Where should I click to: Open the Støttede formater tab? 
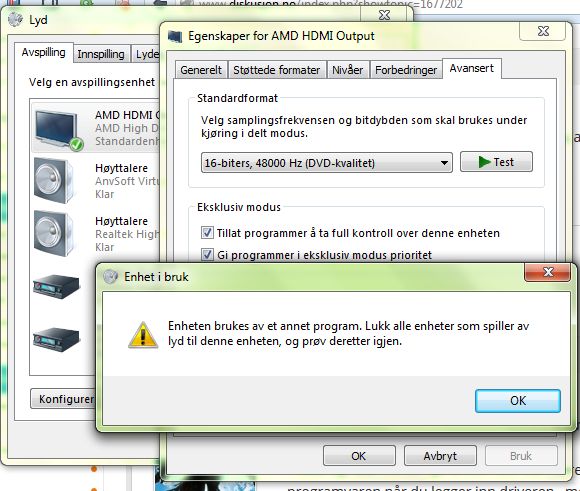(x=277, y=70)
